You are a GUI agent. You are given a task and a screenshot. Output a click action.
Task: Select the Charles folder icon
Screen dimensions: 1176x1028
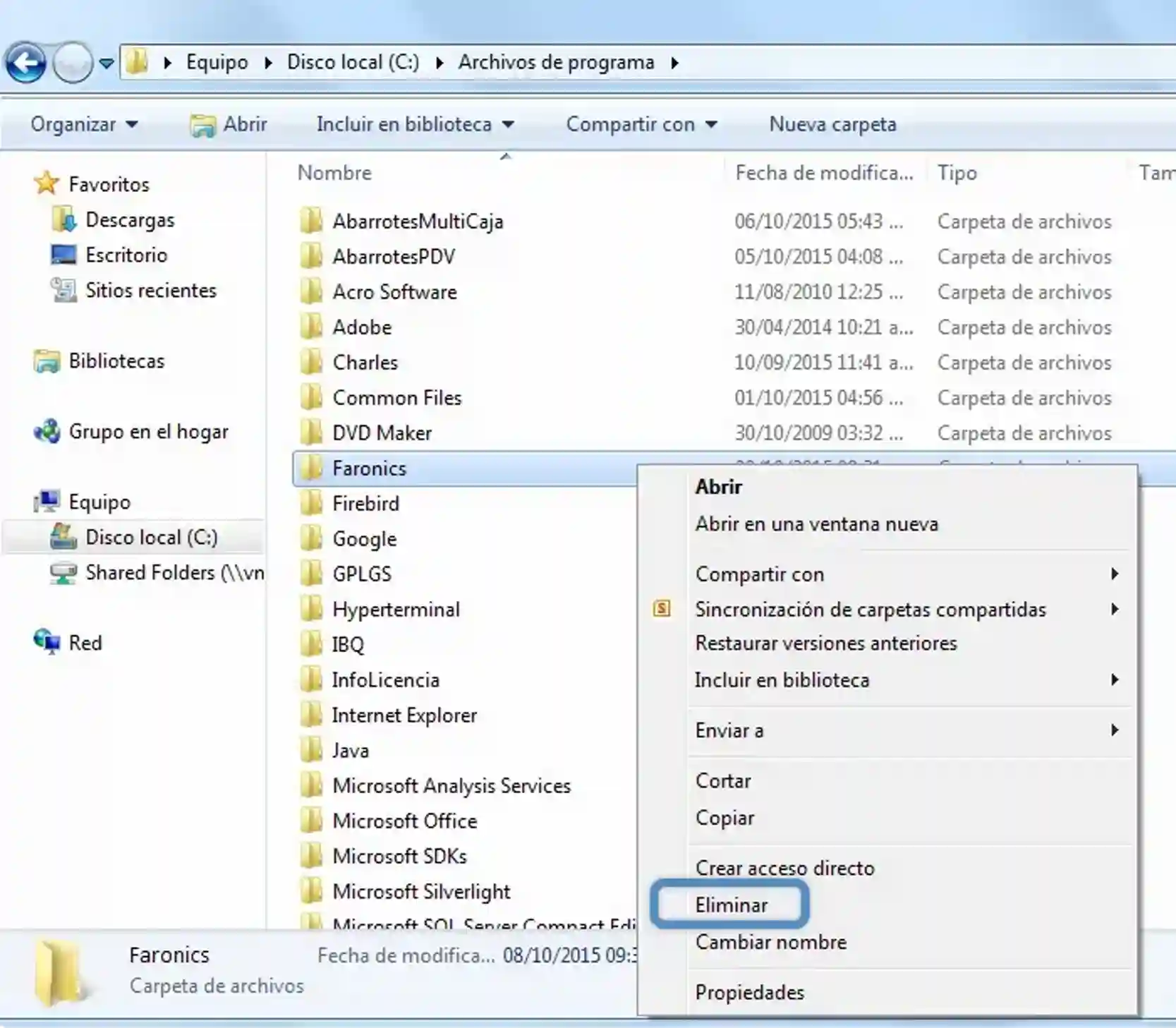coord(311,362)
